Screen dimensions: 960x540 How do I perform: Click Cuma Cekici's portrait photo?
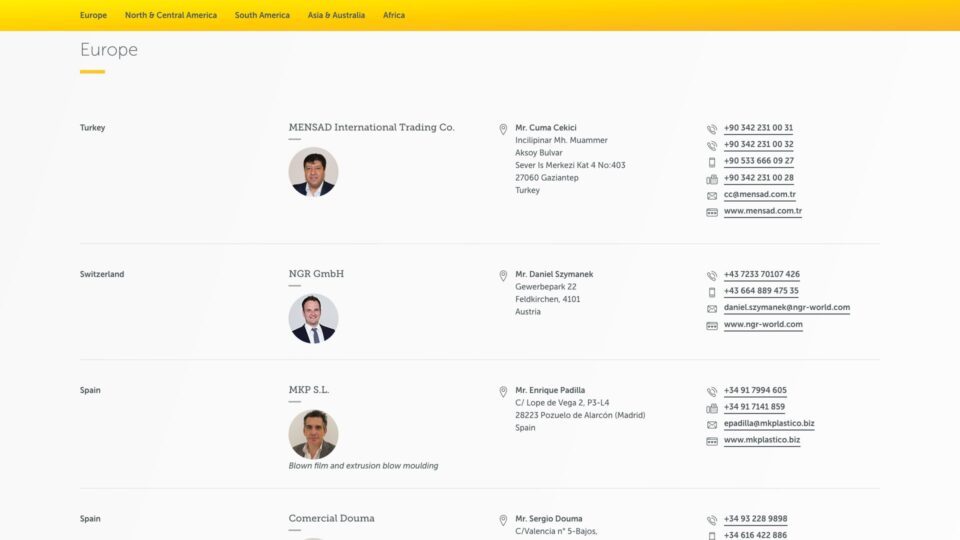(313, 172)
